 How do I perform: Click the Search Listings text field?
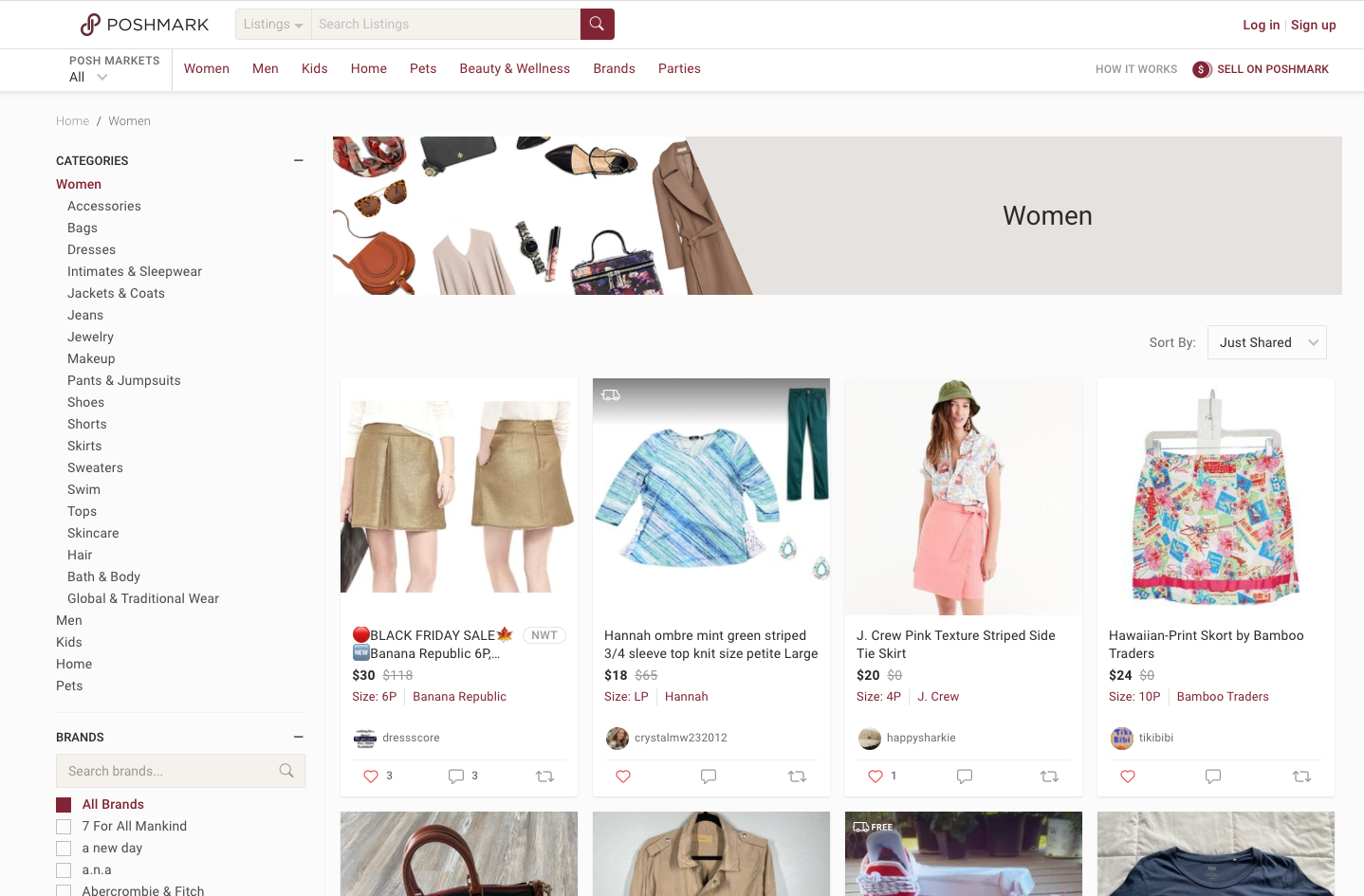(x=446, y=25)
